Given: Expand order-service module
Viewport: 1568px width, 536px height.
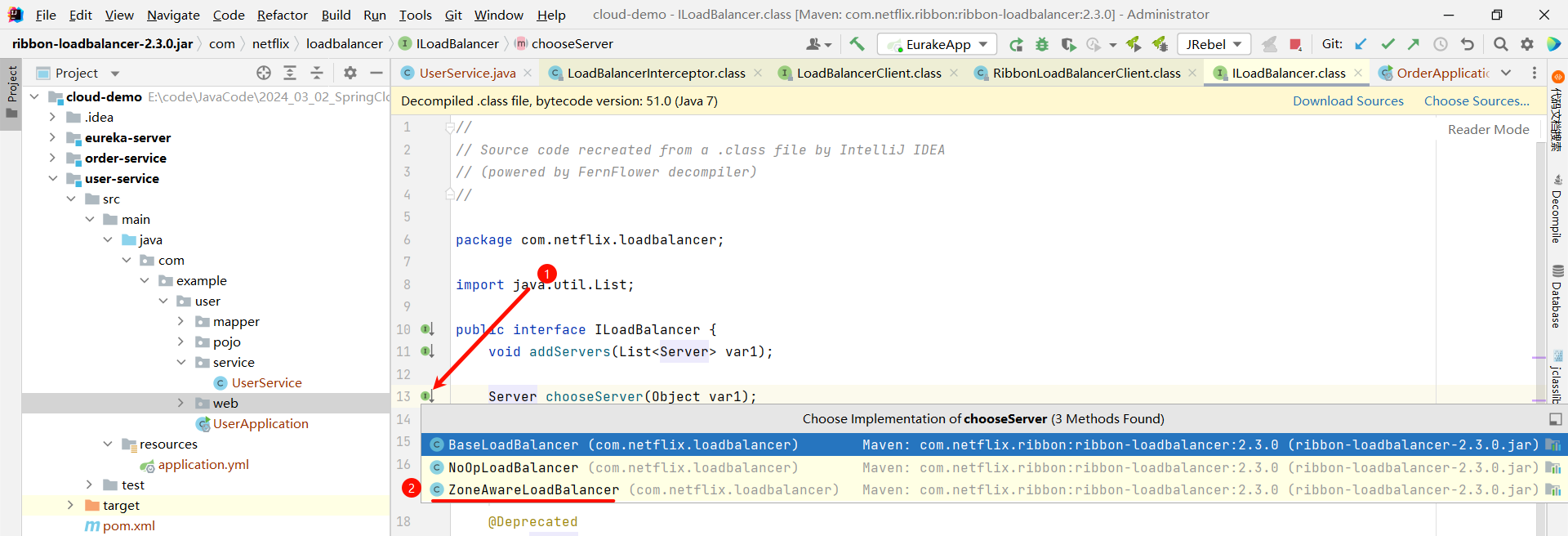Looking at the screenshot, I should point(52,158).
